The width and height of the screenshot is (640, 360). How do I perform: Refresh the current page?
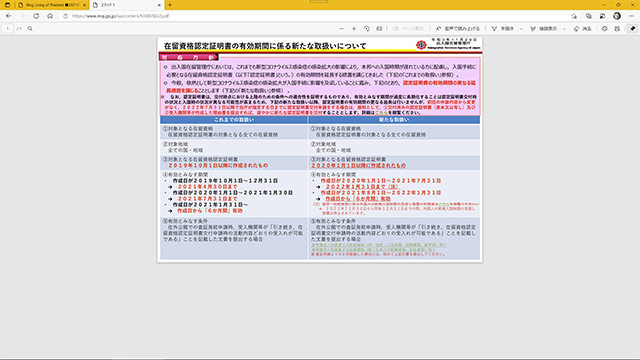[36, 16]
